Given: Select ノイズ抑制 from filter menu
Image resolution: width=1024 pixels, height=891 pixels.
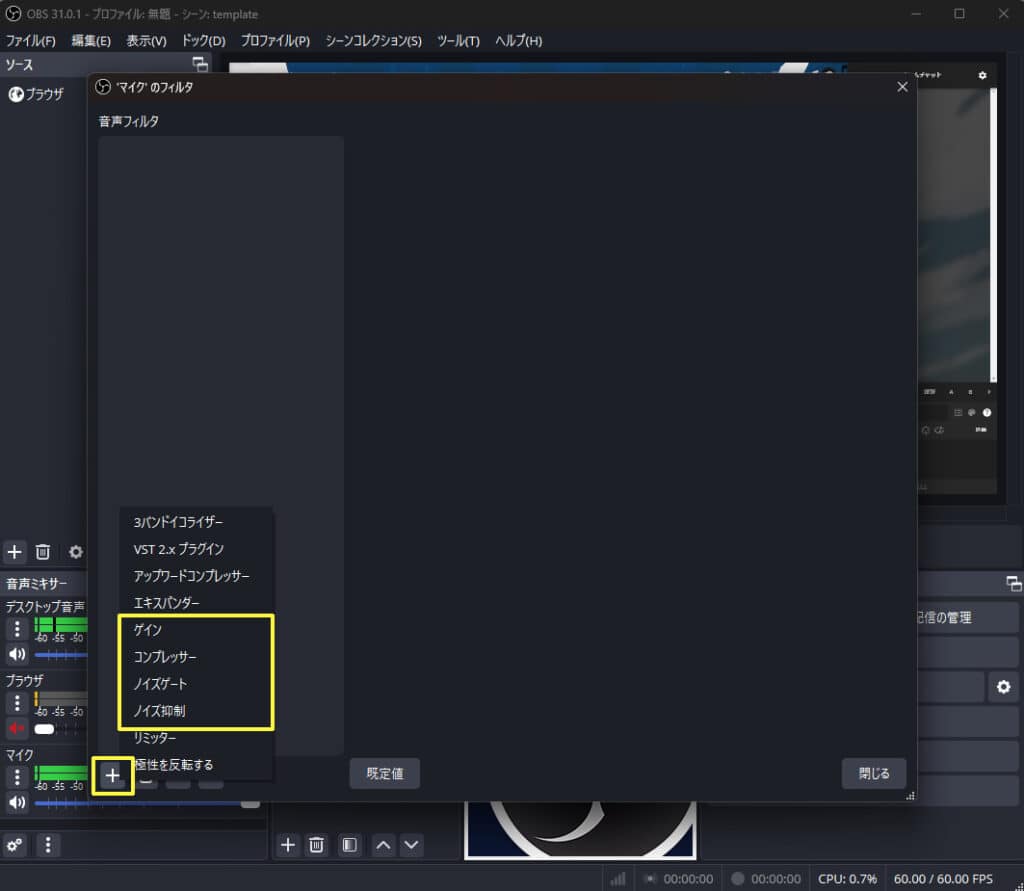Looking at the screenshot, I should 159,711.
